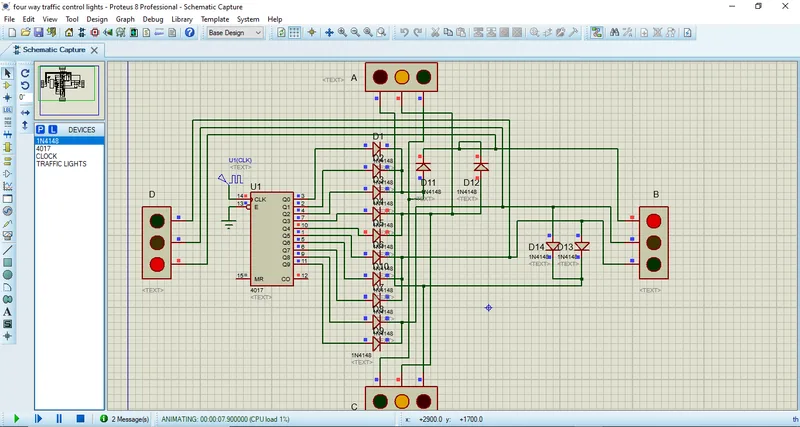
Task: Select 1N4148 in the devices list
Action: click(69, 141)
